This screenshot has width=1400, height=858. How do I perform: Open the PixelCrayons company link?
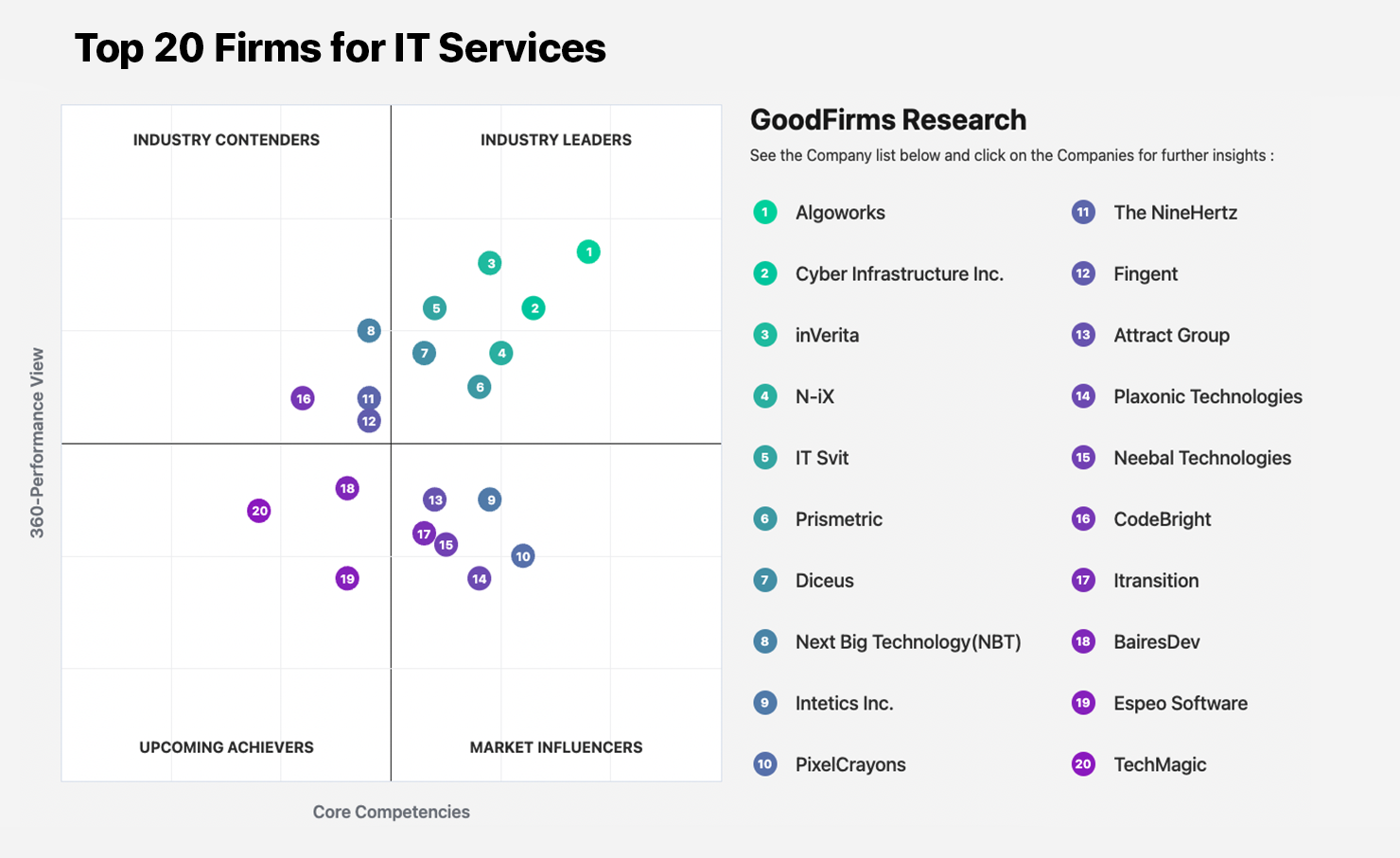[849, 765]
